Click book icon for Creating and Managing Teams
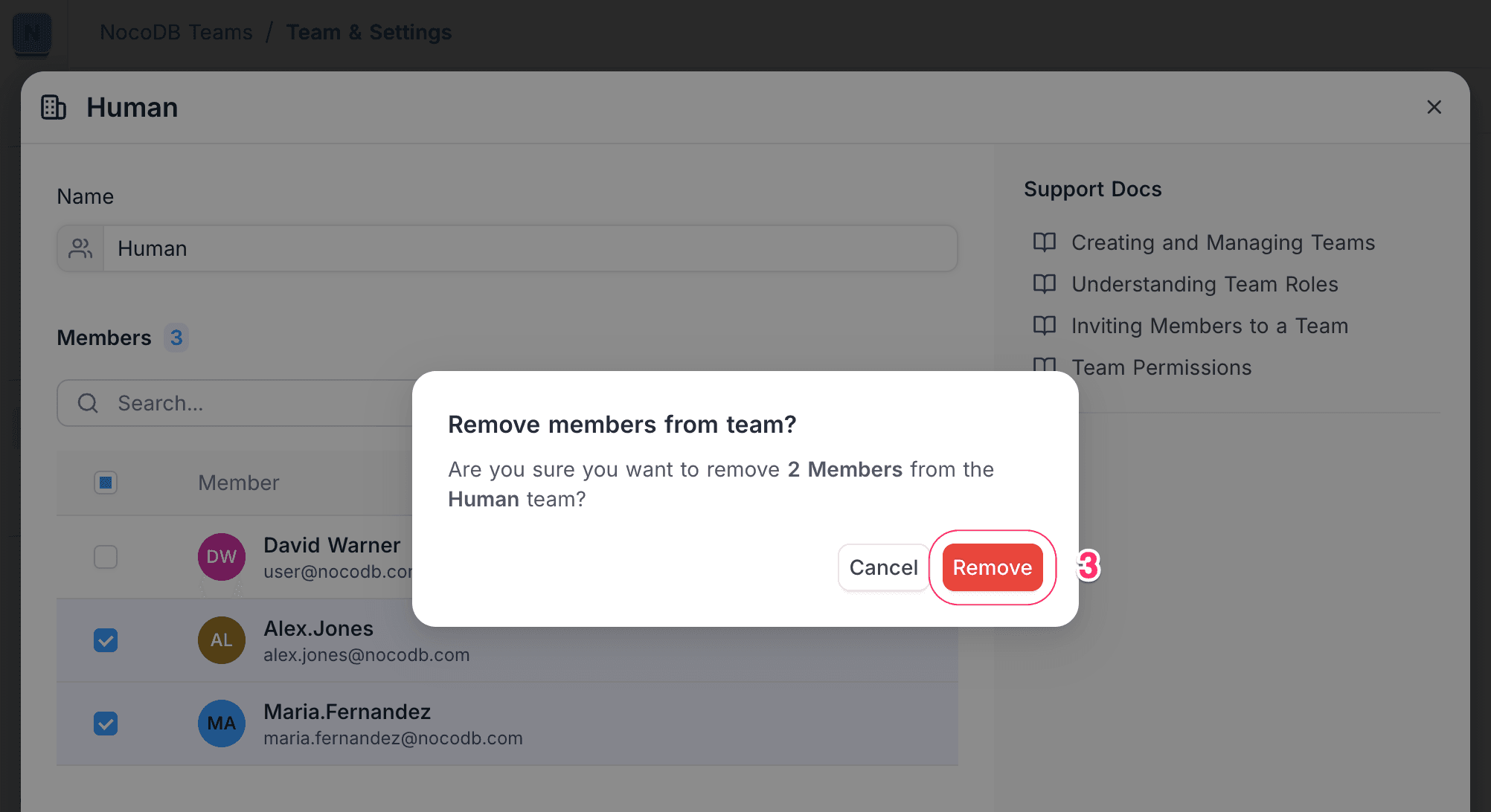The image size is (1491, 812). [x=1045, y=242]
